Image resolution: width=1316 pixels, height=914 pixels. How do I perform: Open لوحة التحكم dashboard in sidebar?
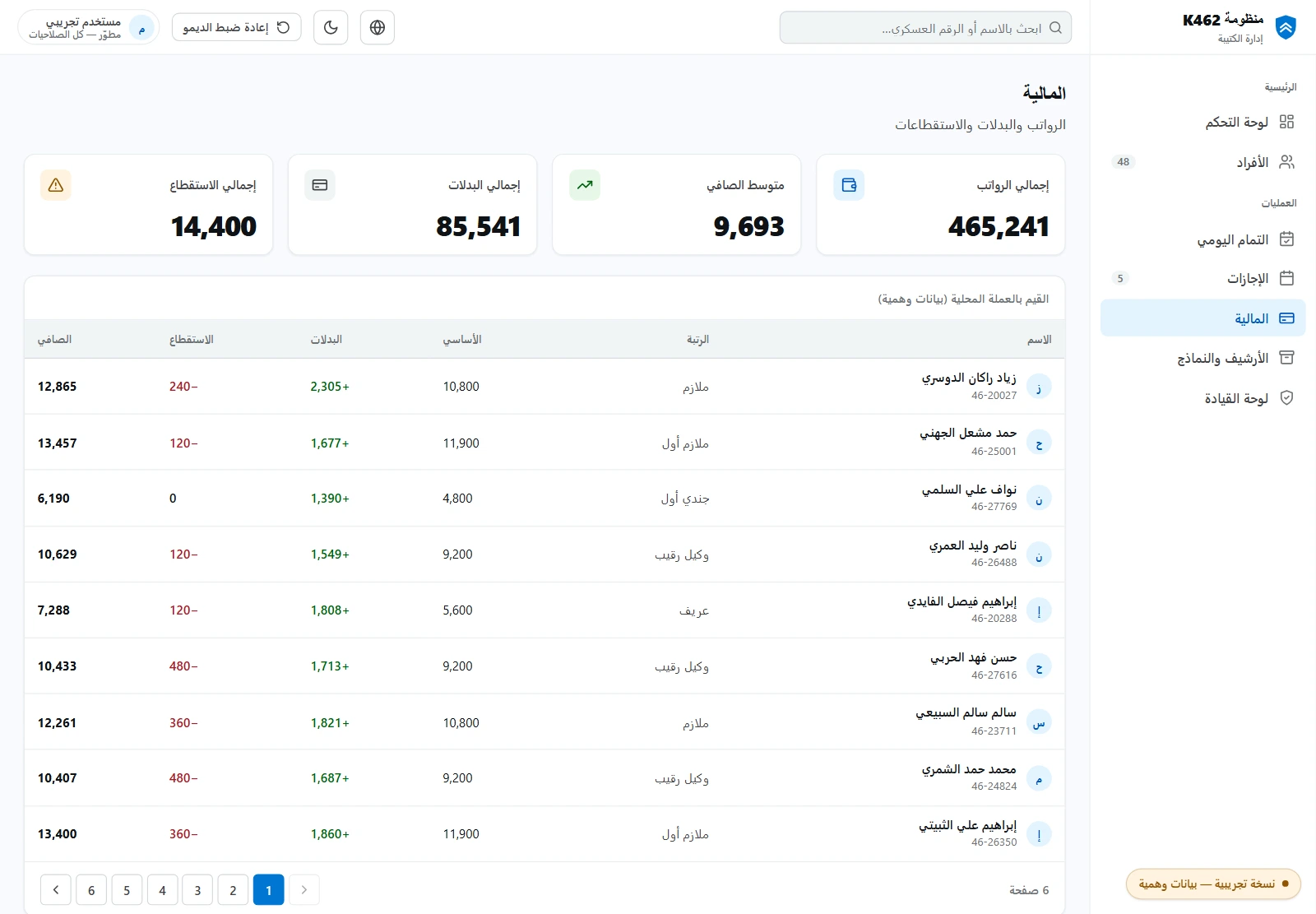pyautogui.click(x=1203, y=122)
